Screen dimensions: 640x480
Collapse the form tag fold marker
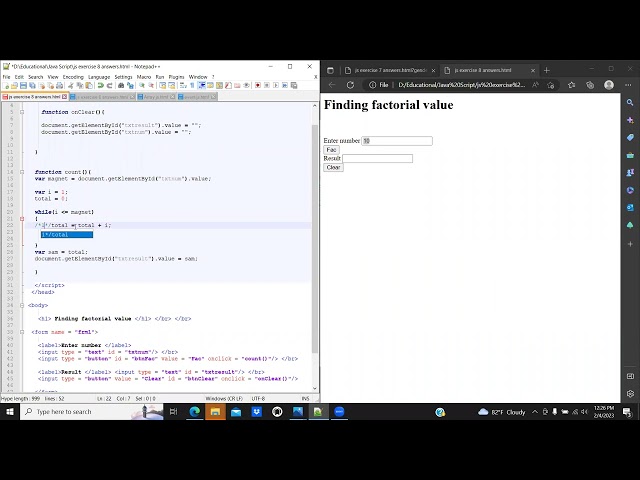coord(22,332)
